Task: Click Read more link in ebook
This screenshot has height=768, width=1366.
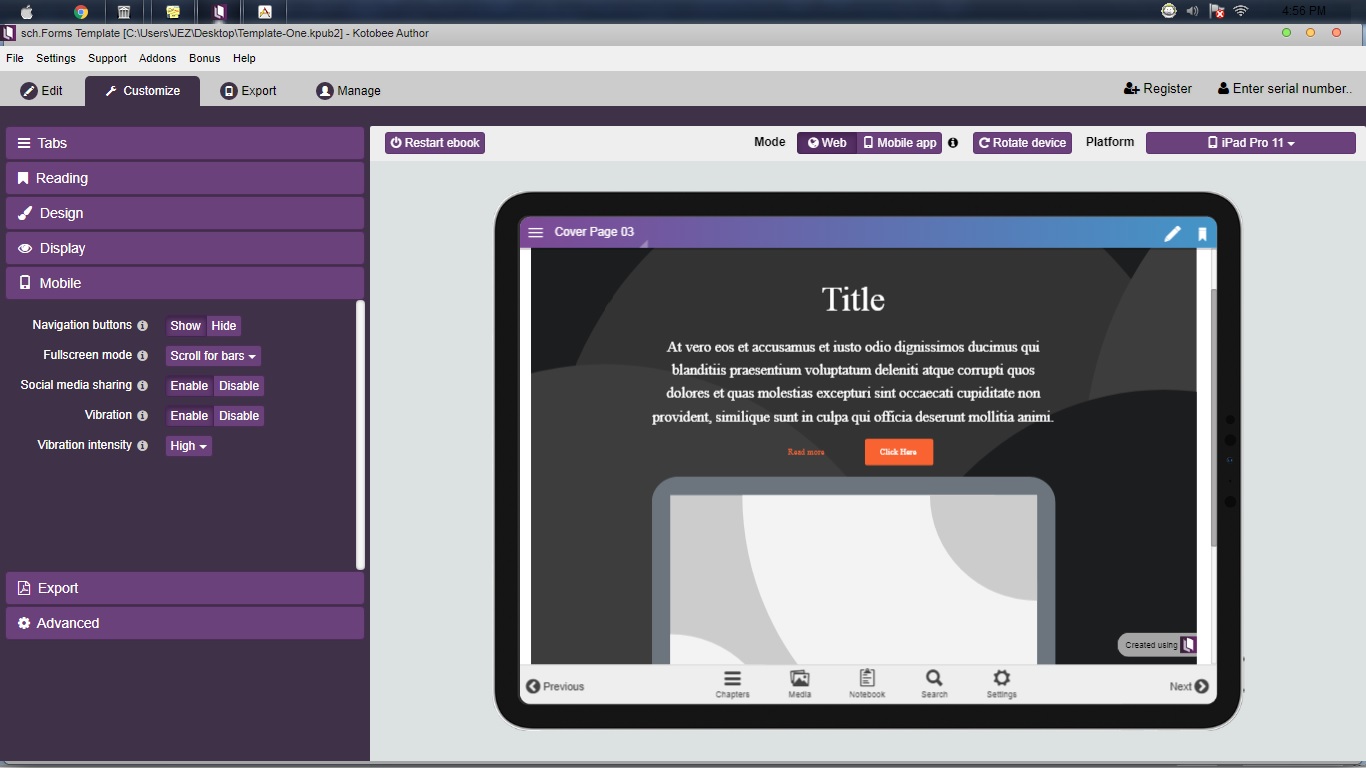Action: (806, 452)
